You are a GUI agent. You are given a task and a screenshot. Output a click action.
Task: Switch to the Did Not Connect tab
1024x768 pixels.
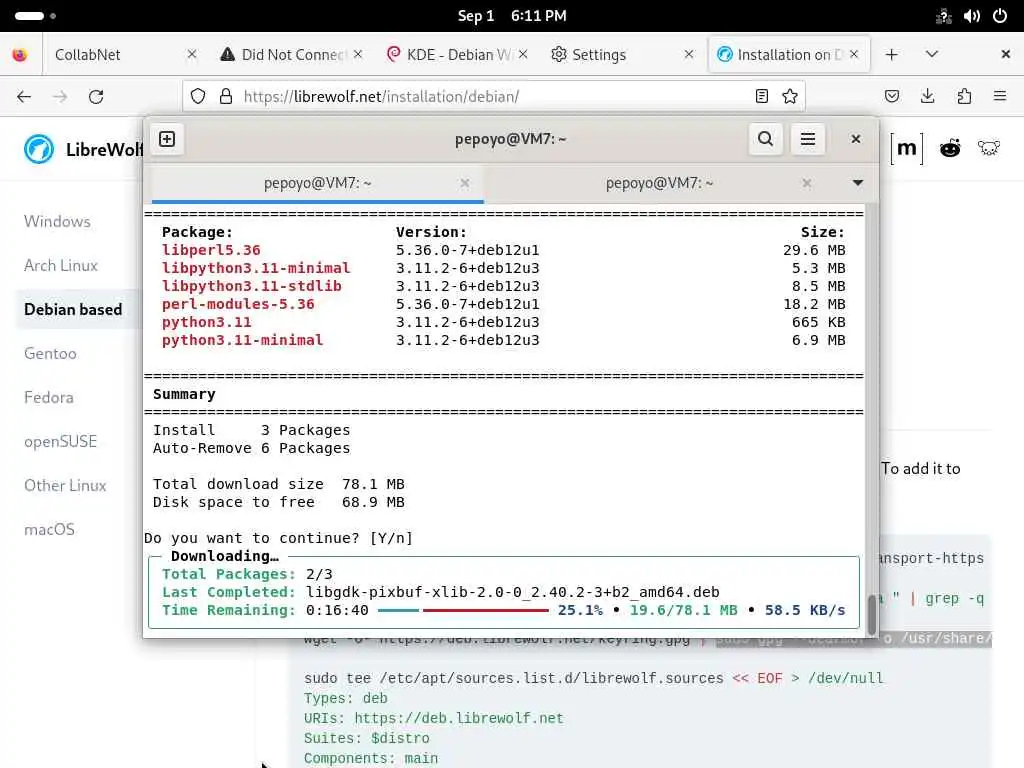point(291,54)
